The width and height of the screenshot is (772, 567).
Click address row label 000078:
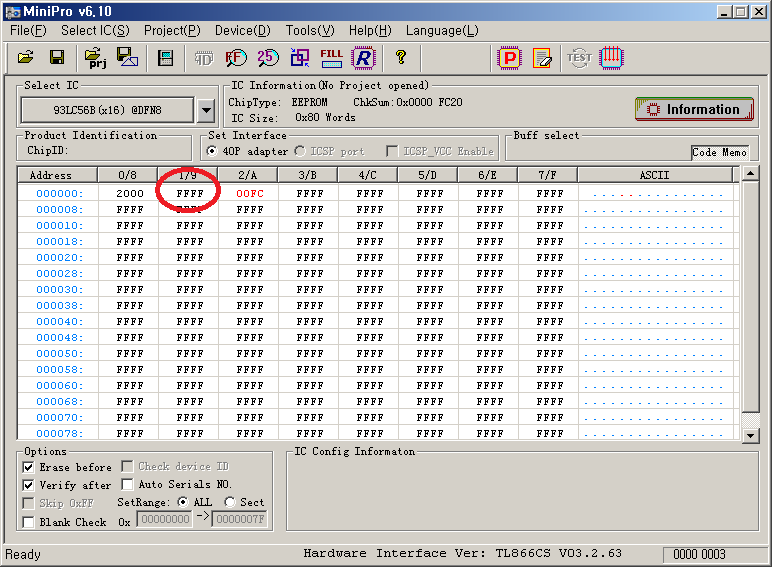[60, 434]
